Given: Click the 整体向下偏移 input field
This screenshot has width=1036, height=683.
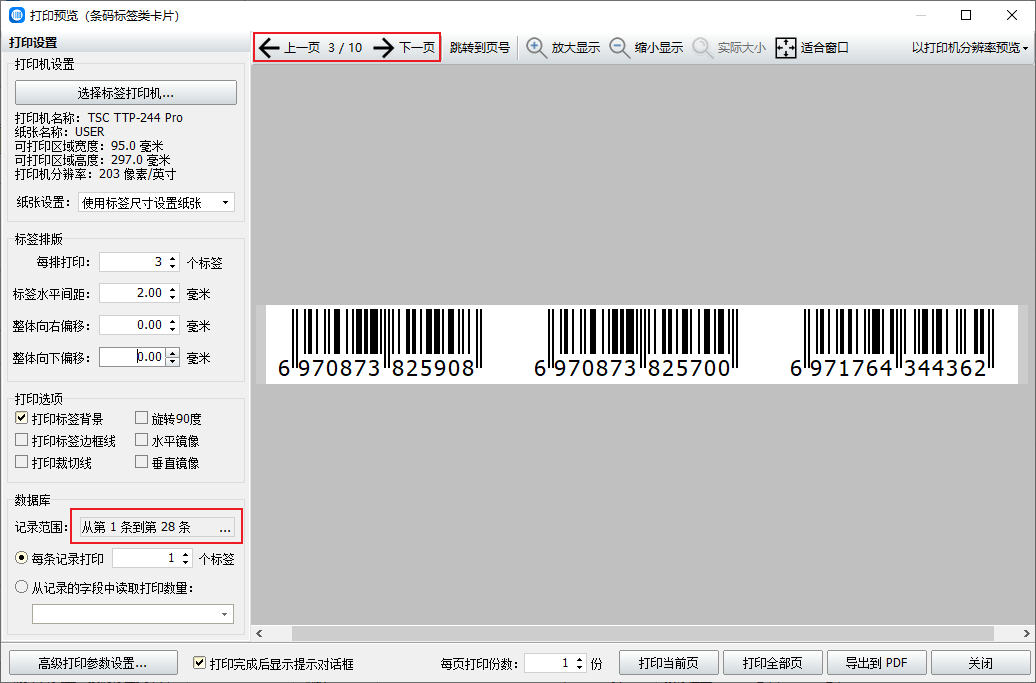Looking at the screenshot, I should click(x=133, y=357).
